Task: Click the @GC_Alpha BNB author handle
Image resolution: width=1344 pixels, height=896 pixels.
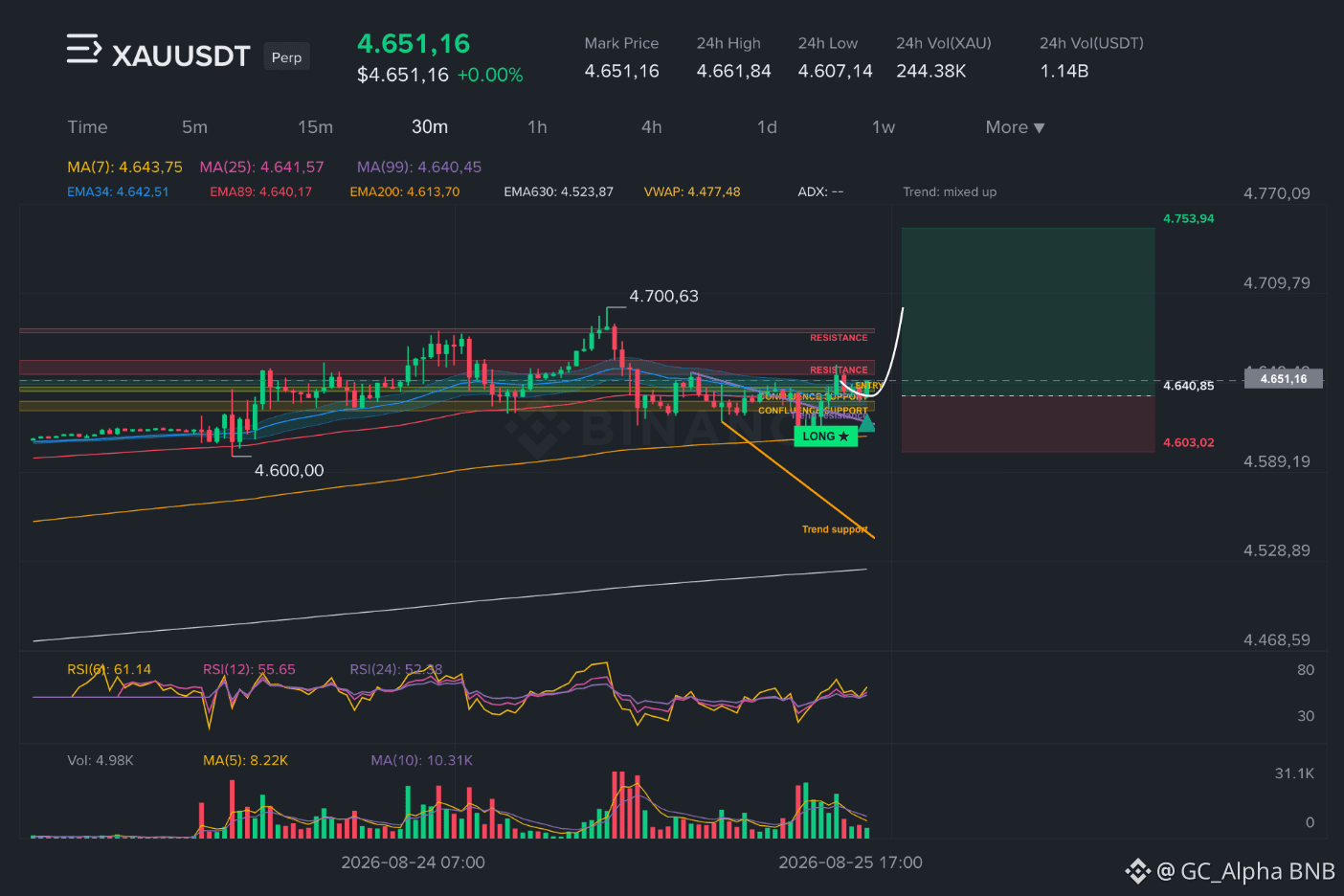Action: click(1245, 871)
